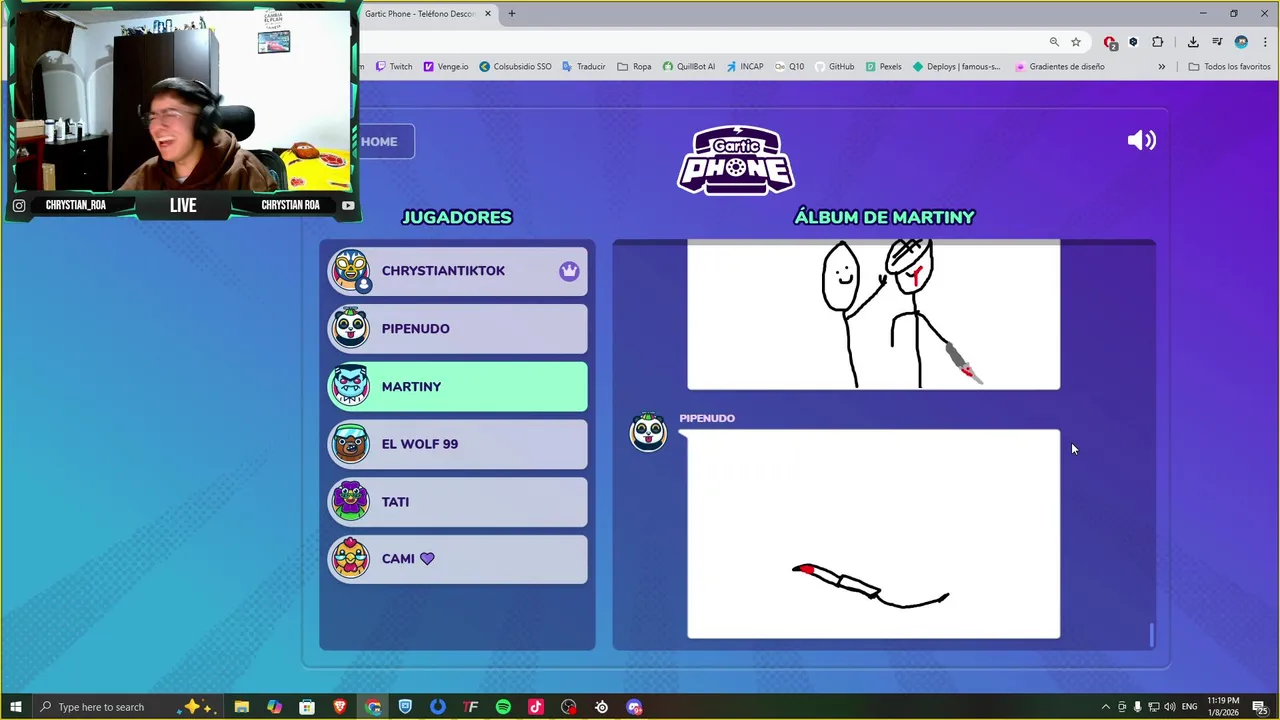
Task: Click the stick figures drawing in album
Action: (x=873, y=314)
